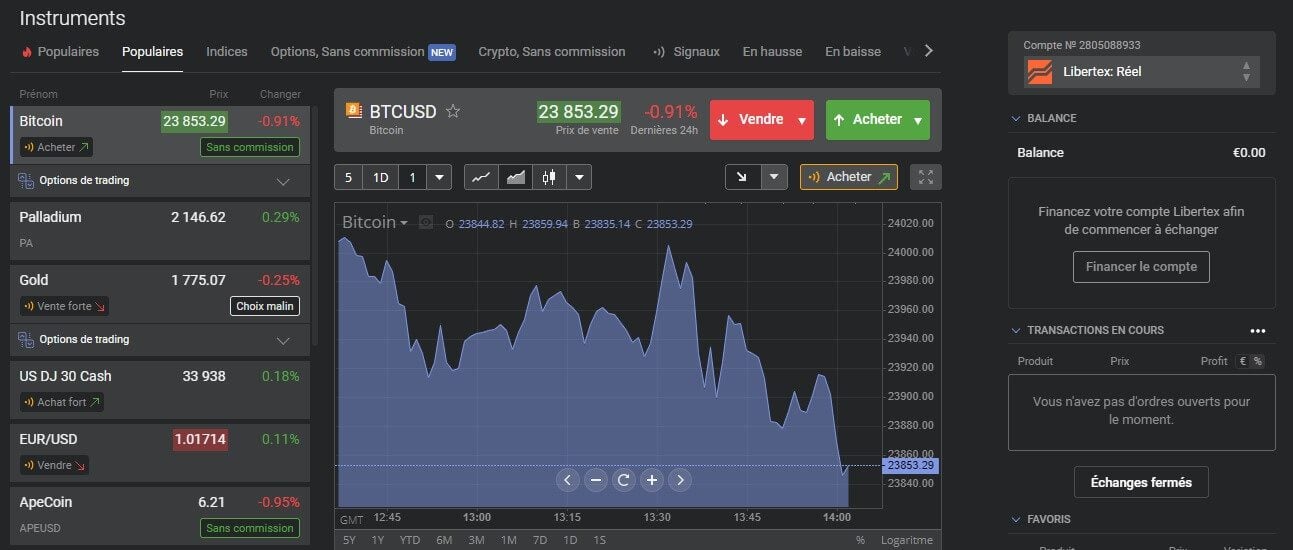Screen dimensions: 1293x550
Task: Collapse the BALANCE section
Action: point(1016,118)
